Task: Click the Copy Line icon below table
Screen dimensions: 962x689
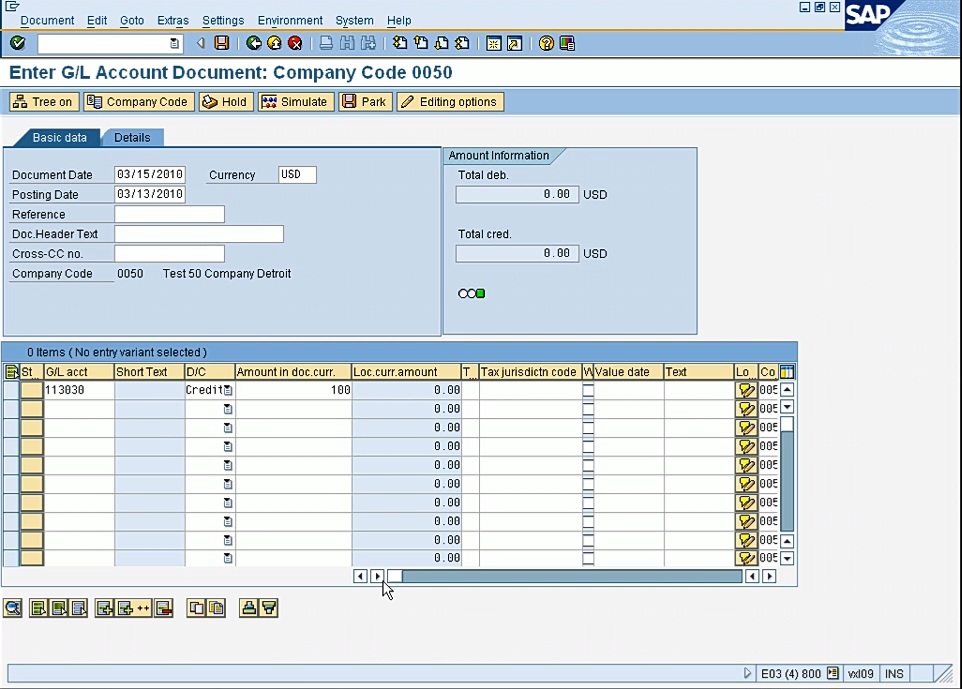Action: [x=196, y=608]
